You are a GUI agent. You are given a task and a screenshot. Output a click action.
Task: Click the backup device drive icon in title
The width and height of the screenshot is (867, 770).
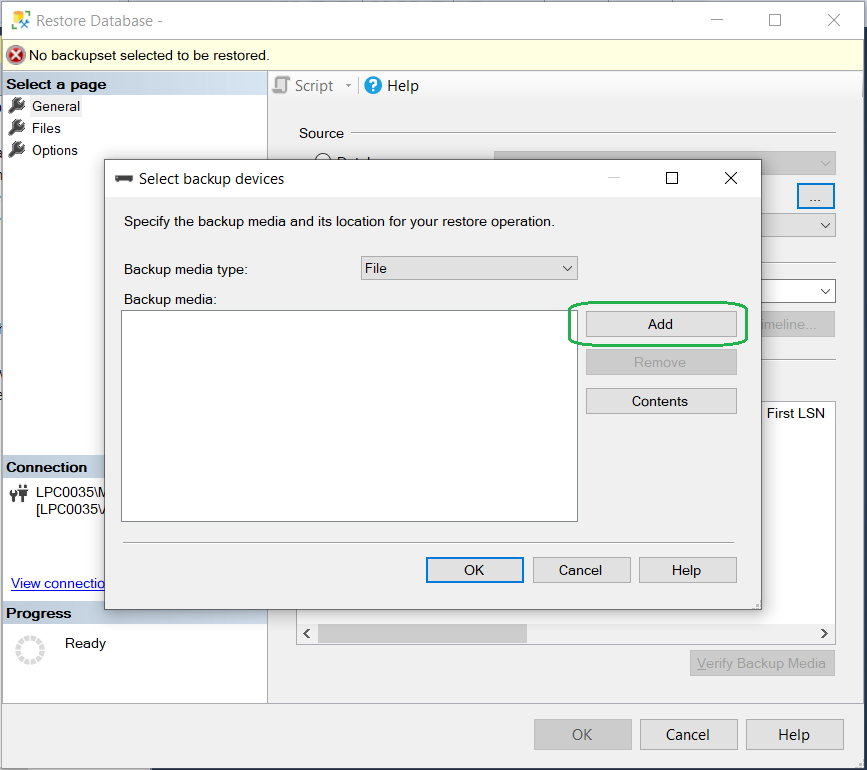(x=124, y=179)
